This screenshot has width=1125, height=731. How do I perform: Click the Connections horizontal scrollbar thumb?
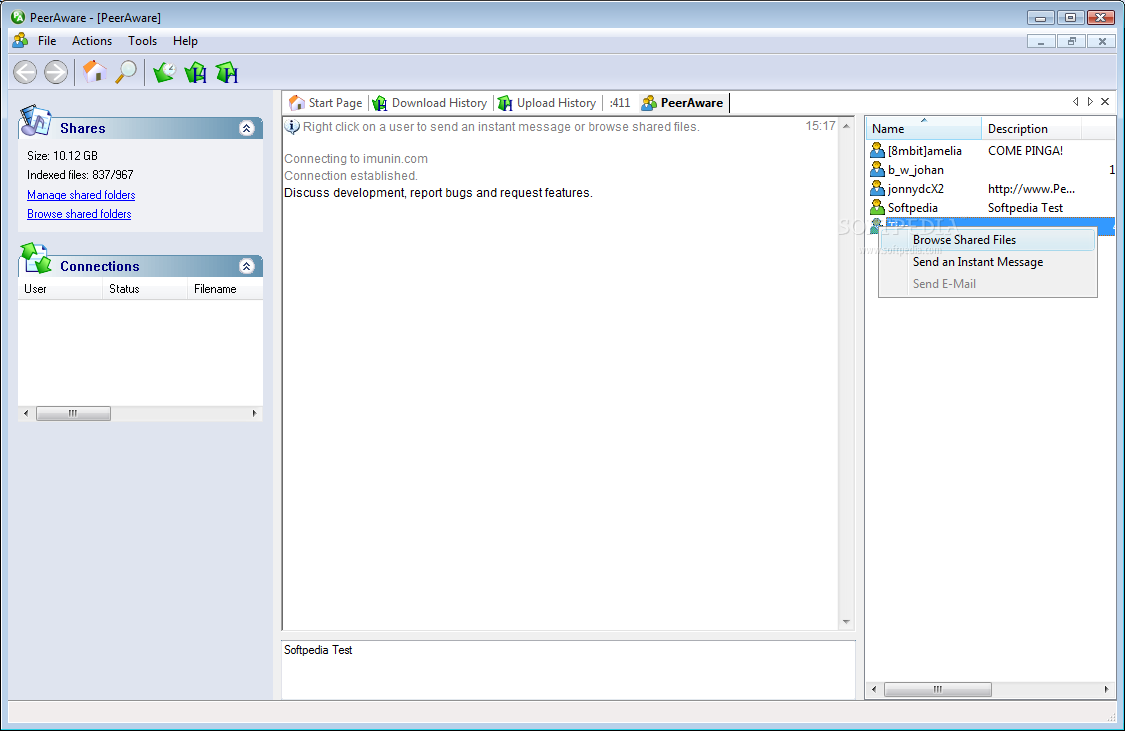point(73,413)
